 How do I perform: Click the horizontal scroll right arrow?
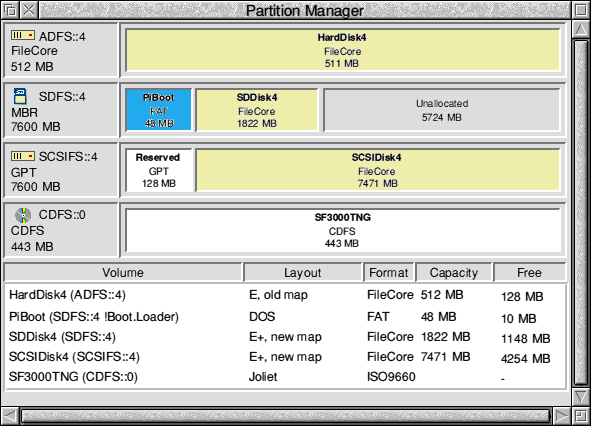[x=562, y=416]
